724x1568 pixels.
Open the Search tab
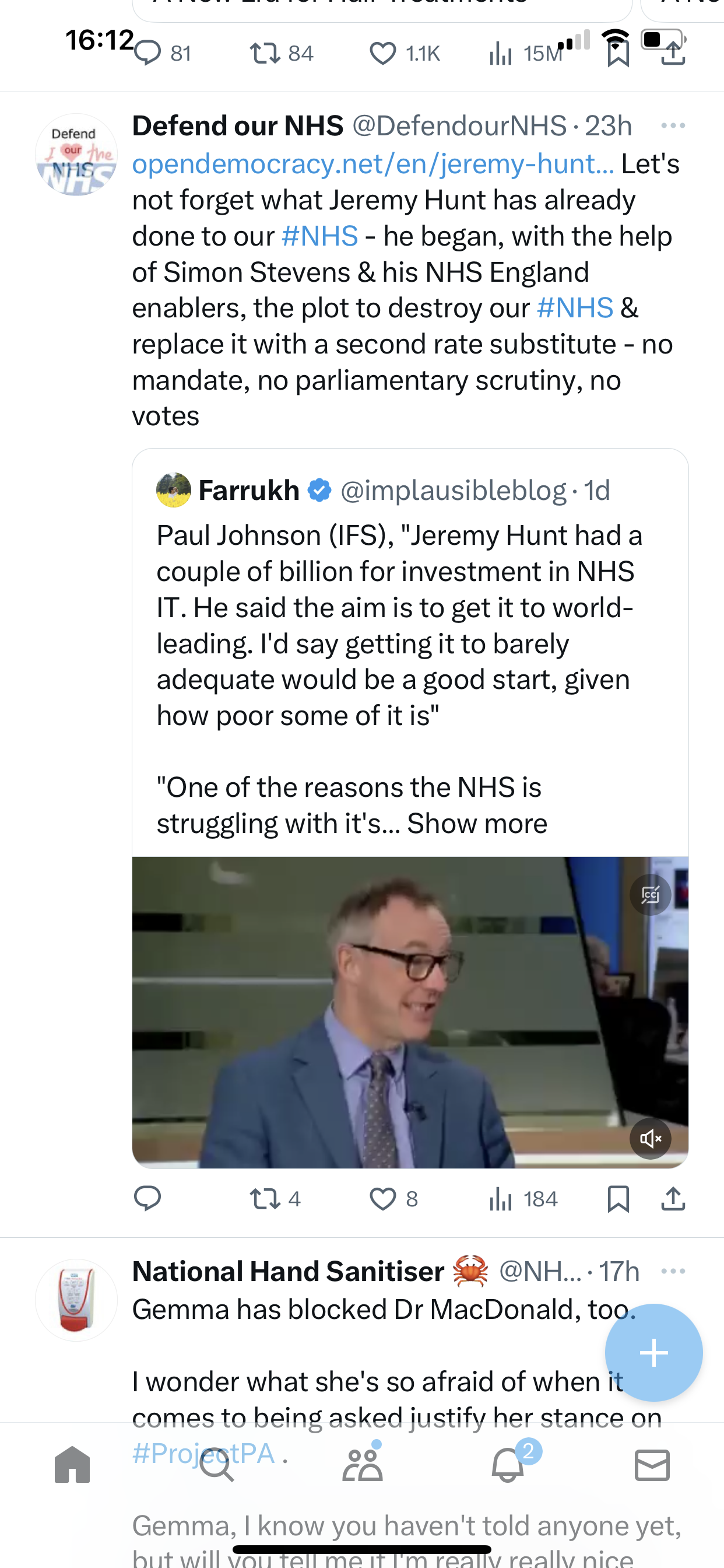(217, 1465)
